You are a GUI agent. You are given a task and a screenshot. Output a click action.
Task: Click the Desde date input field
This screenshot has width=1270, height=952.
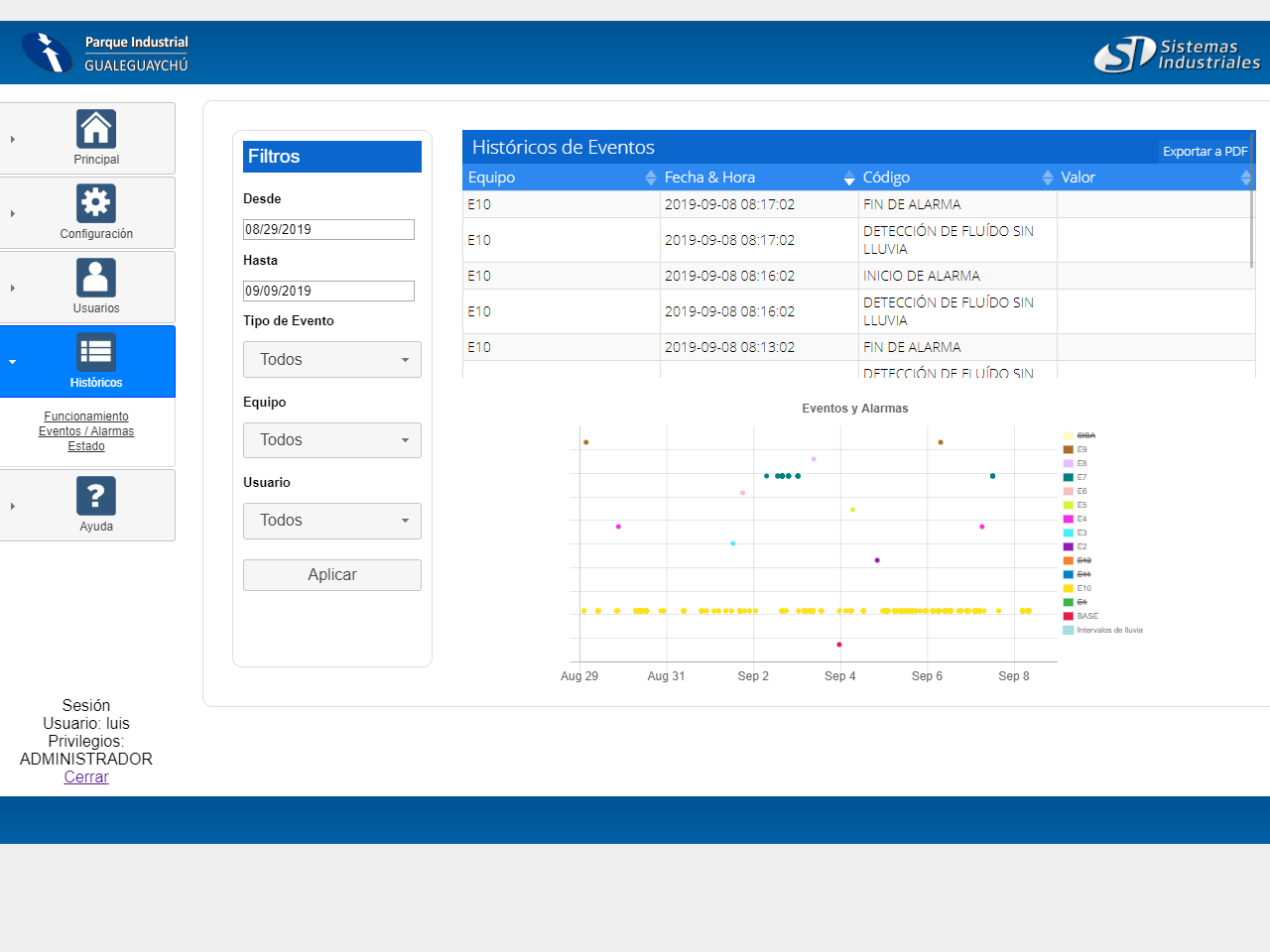point(328,229)
